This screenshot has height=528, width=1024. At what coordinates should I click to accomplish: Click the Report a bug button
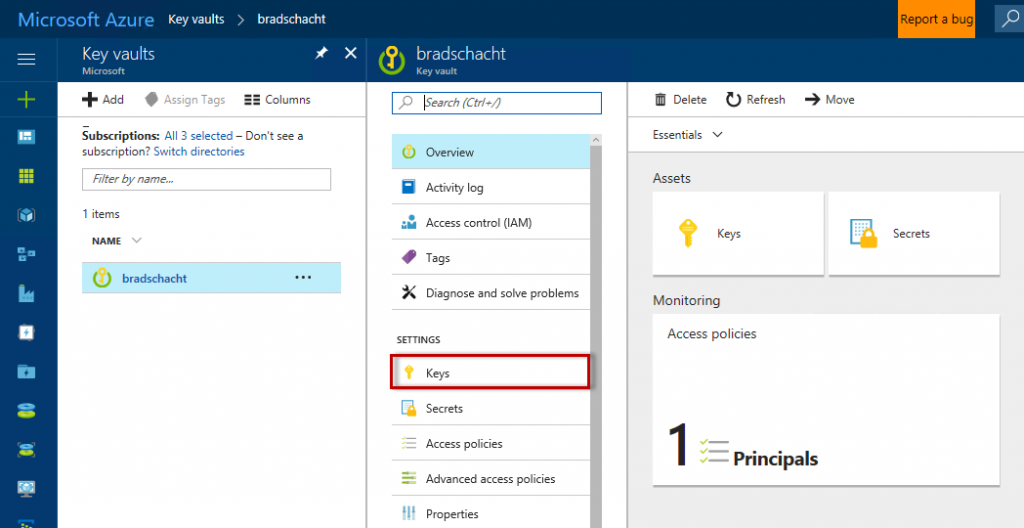pyautogui.click(x=936, y=19)
